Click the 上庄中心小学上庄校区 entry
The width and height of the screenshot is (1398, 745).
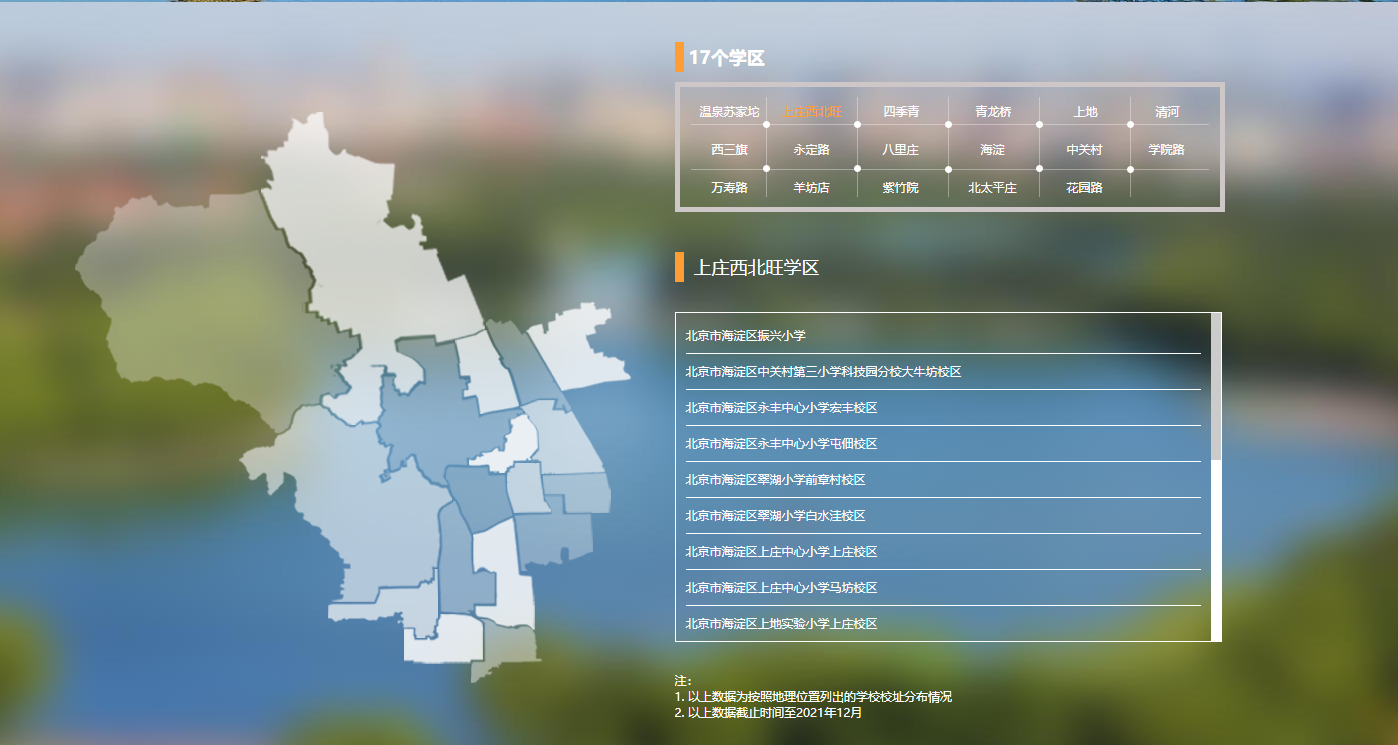click(x=943, y=552)
